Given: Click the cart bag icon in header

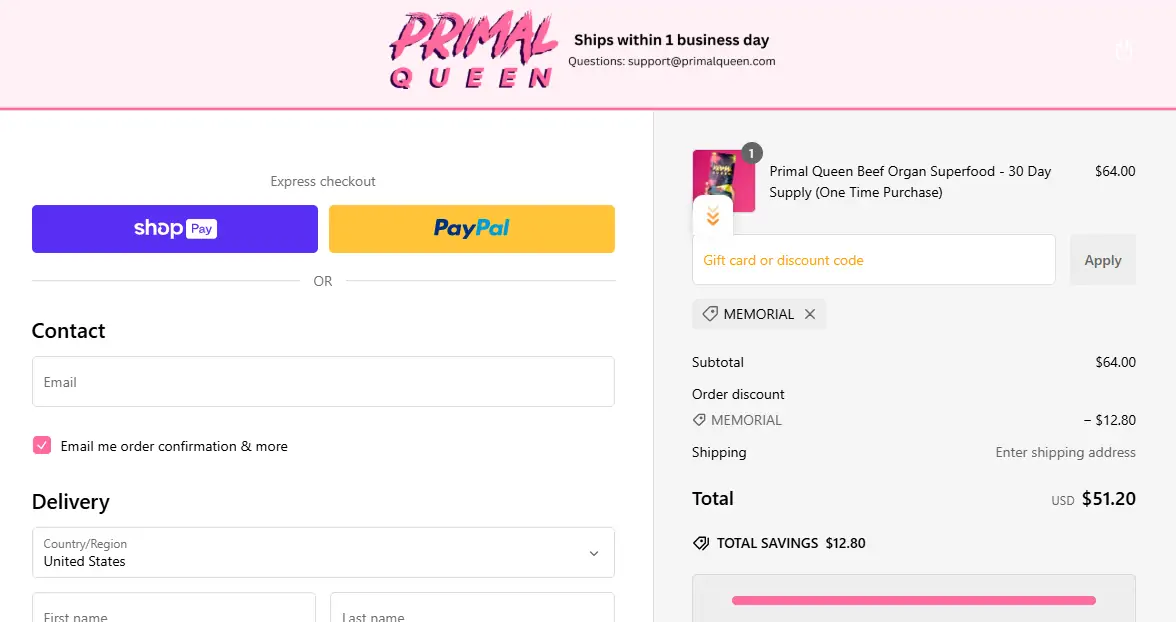Looking at the screenshot, I should tap(1125, 49).
